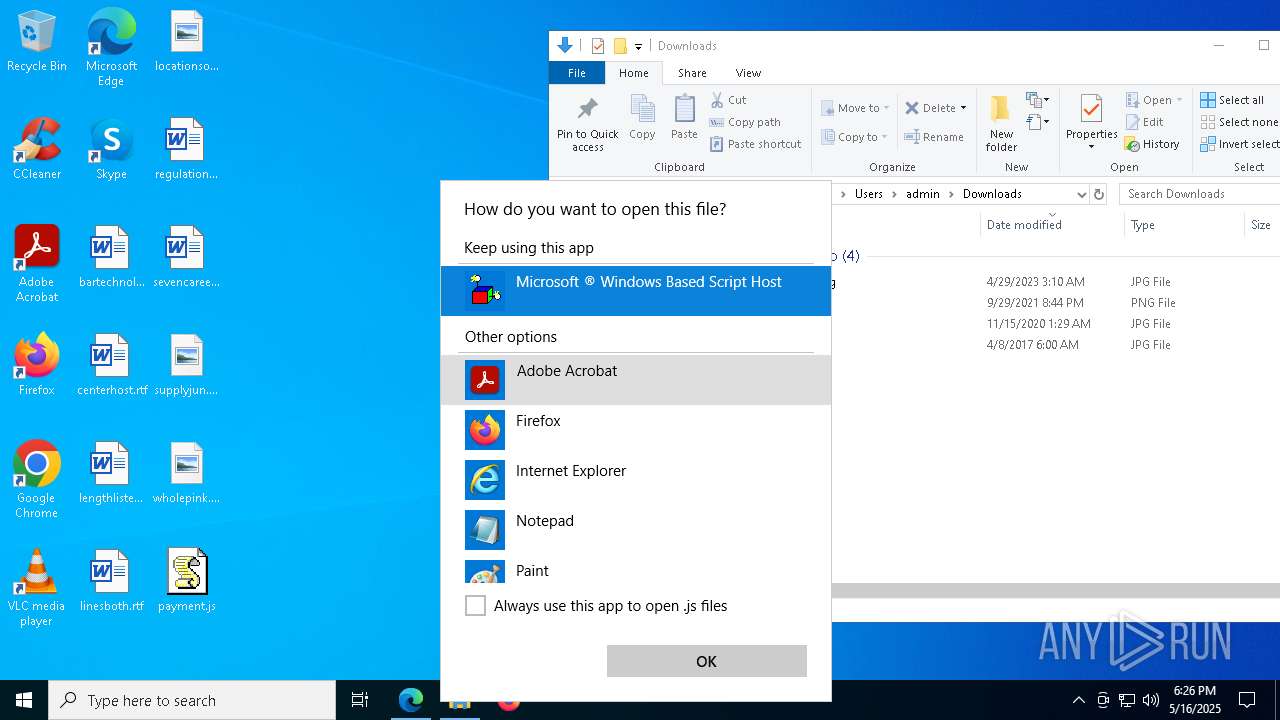Viewport: 1280px width, 720px height.
Task: Click Copy path in the Explorer ribbon
Action: point(745,122)
